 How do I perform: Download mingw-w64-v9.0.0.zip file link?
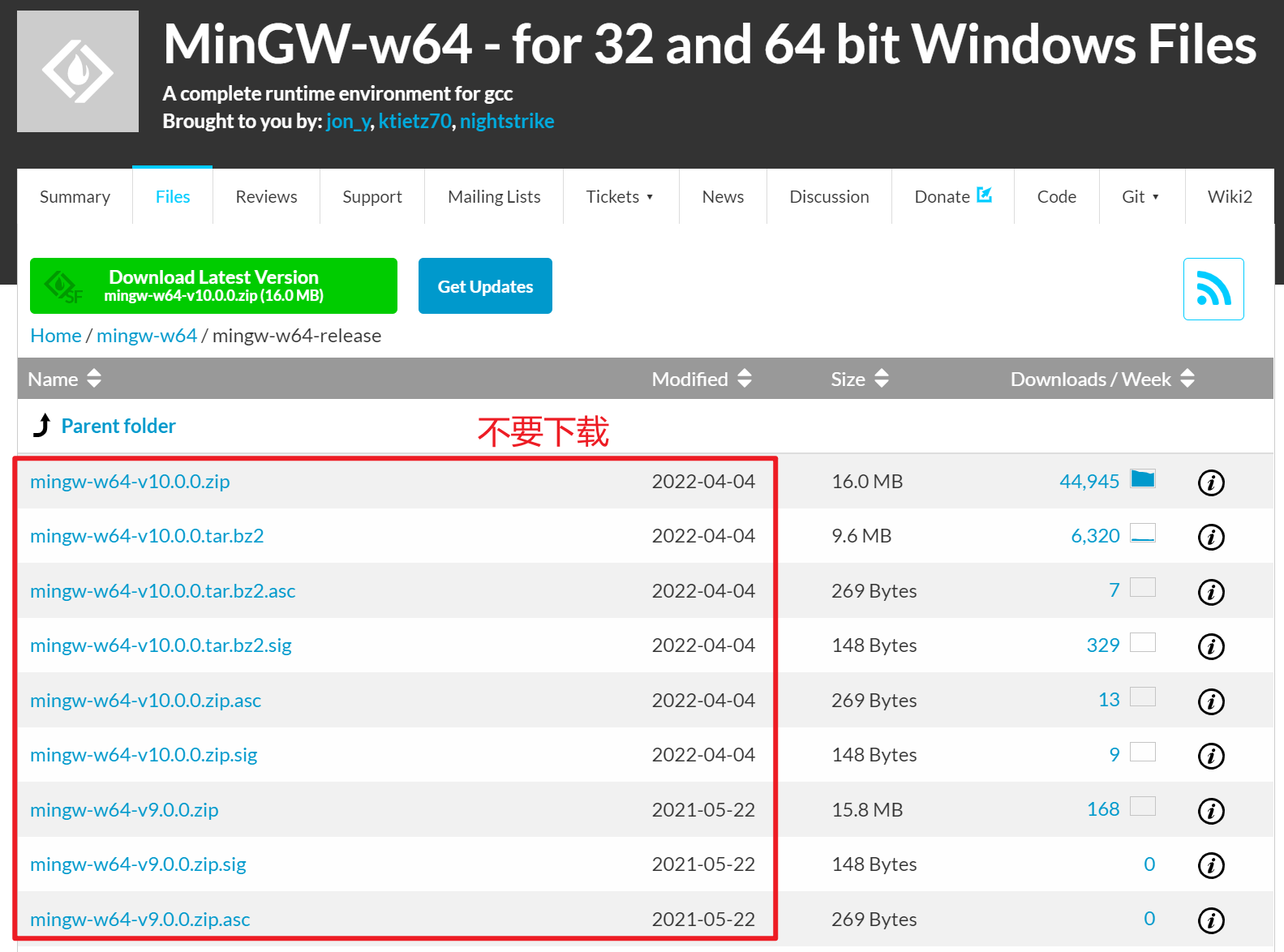click(124, 809)
